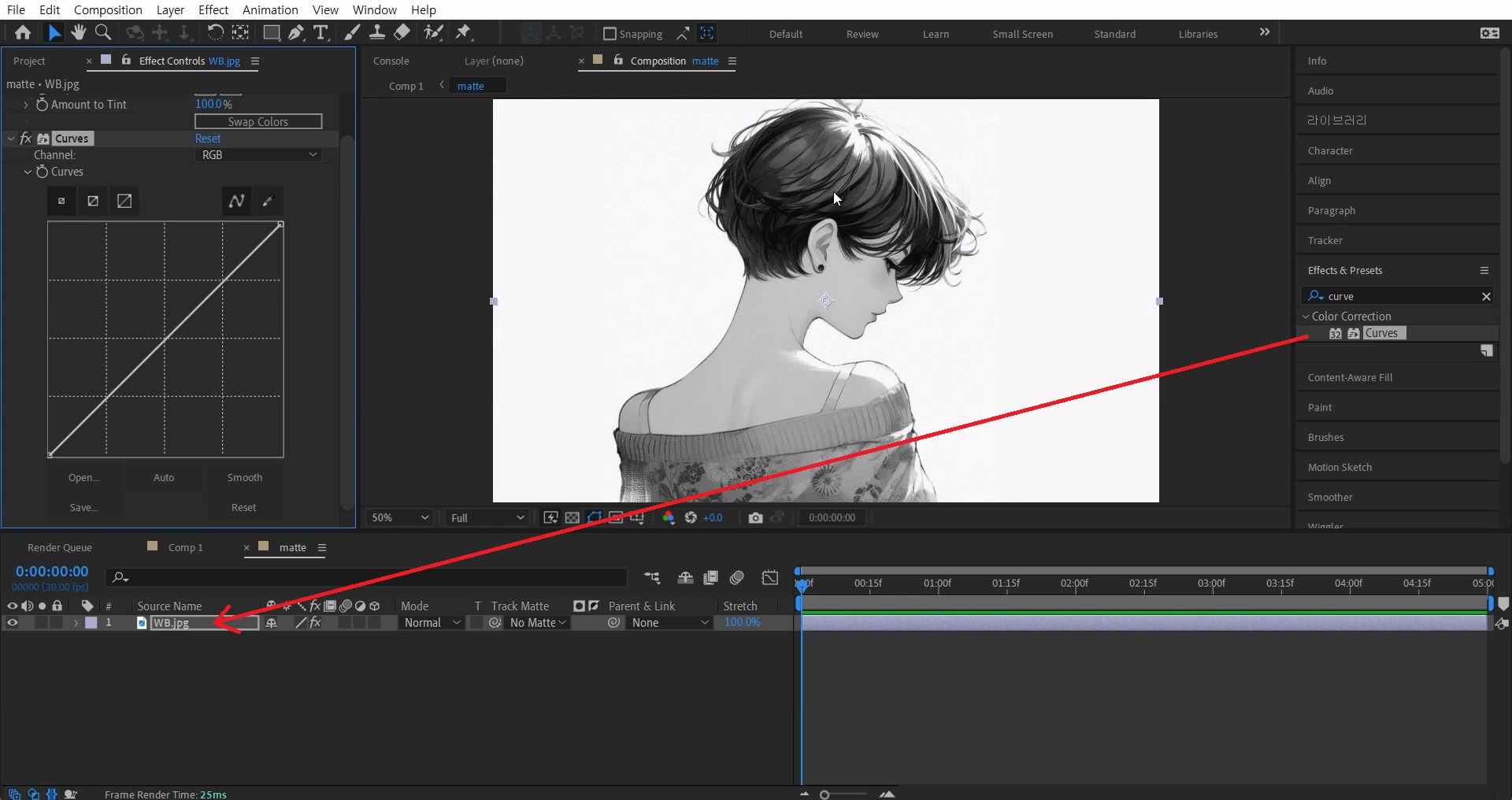Enable the Snapping checkbox
The height and width of the screenshot is (800, 1512).
point(610,34)
